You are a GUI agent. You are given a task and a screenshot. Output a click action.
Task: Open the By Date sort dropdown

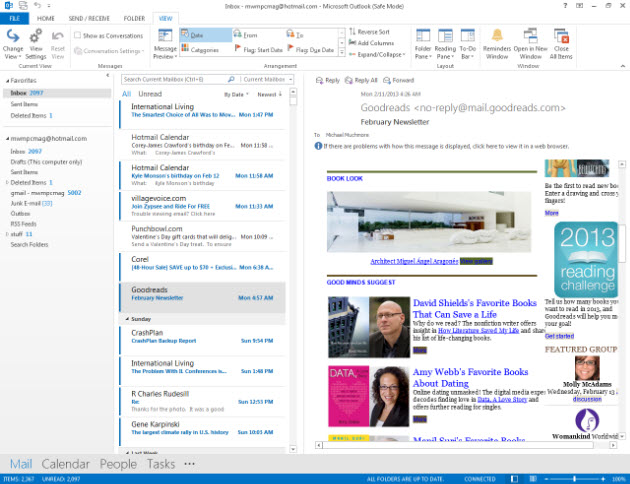coord(236,94)
